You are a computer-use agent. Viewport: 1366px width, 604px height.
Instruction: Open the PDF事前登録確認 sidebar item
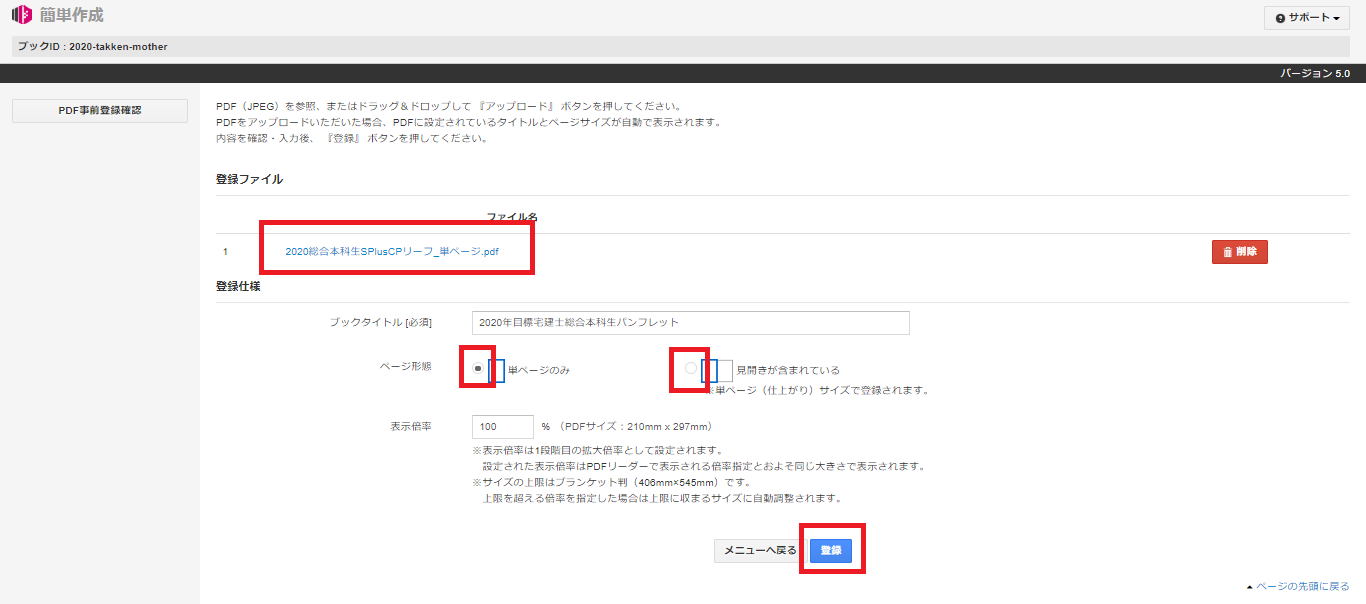click(100, 110)
